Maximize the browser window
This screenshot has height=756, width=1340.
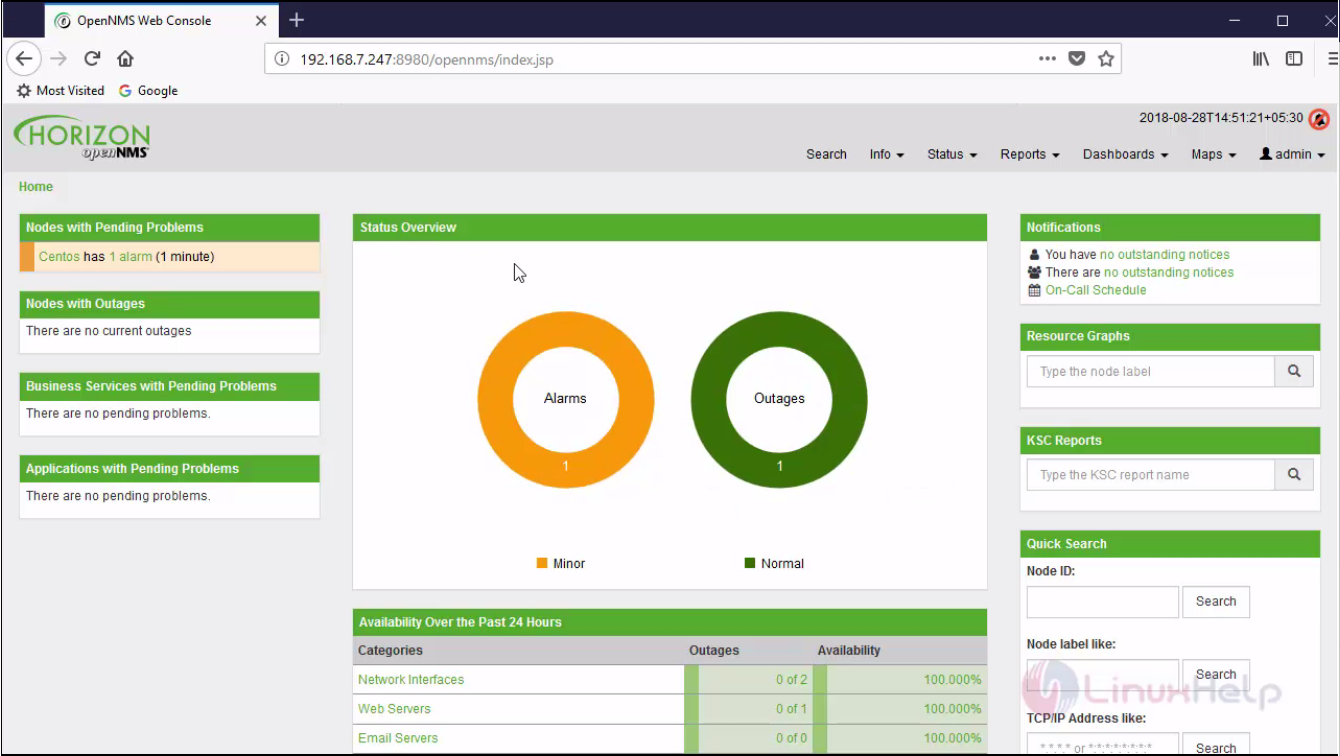click(x=1282, y=20)
